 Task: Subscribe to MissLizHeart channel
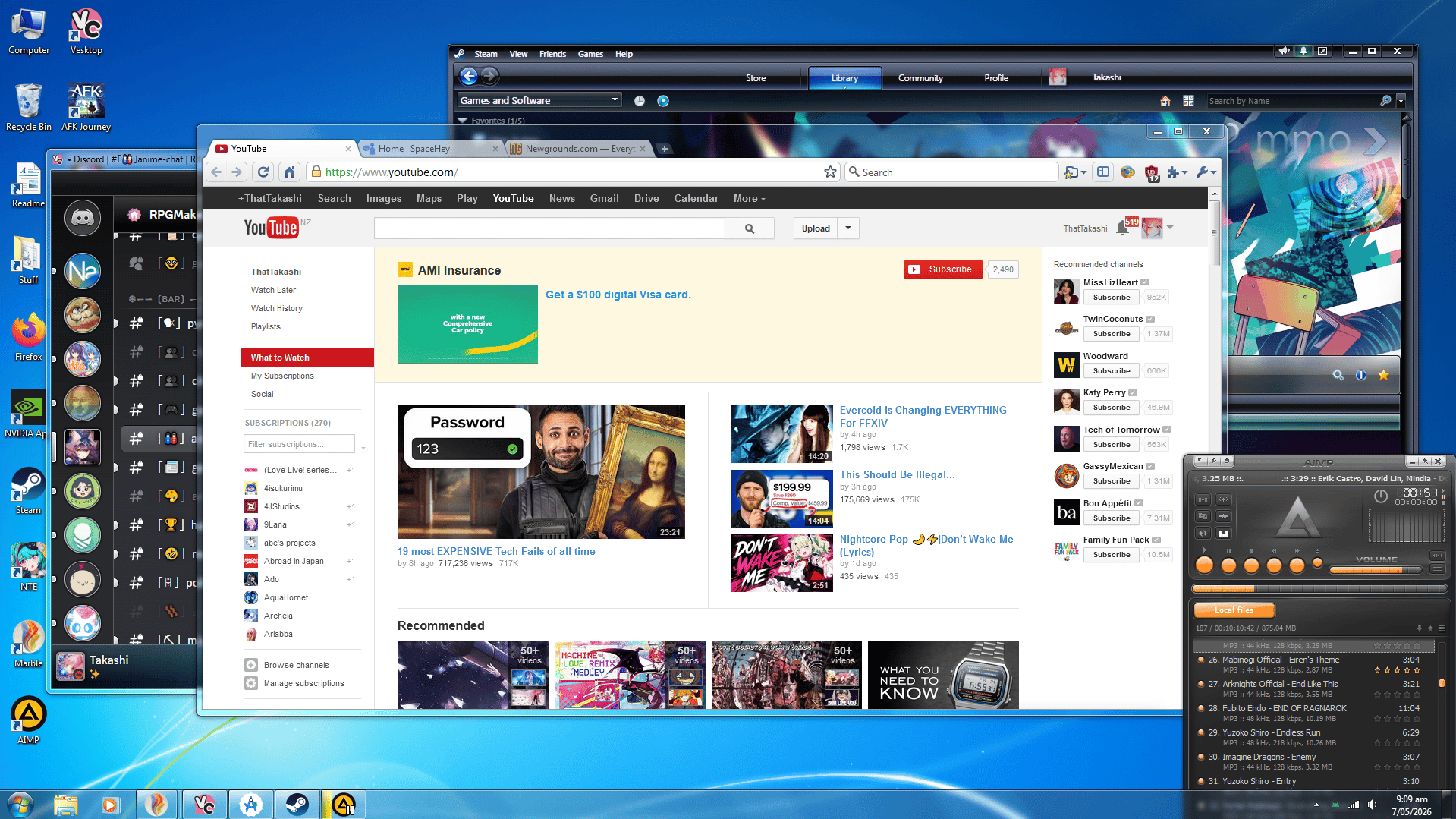[1112, 298]
